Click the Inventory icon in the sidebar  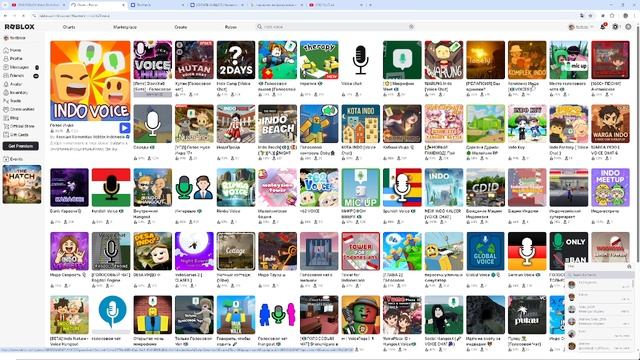6,93
